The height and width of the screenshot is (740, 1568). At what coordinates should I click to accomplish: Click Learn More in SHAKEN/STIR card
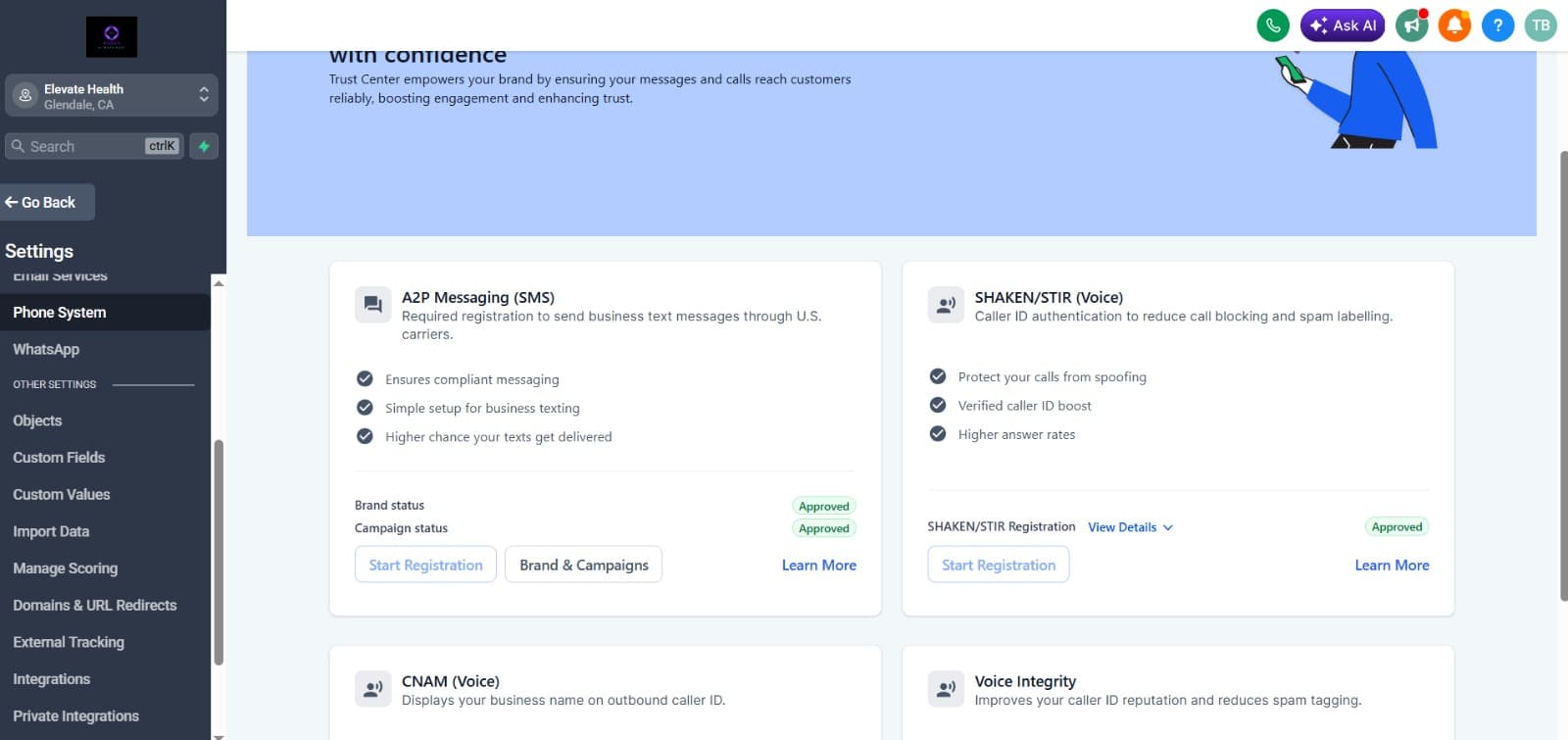pos(1392,565)
